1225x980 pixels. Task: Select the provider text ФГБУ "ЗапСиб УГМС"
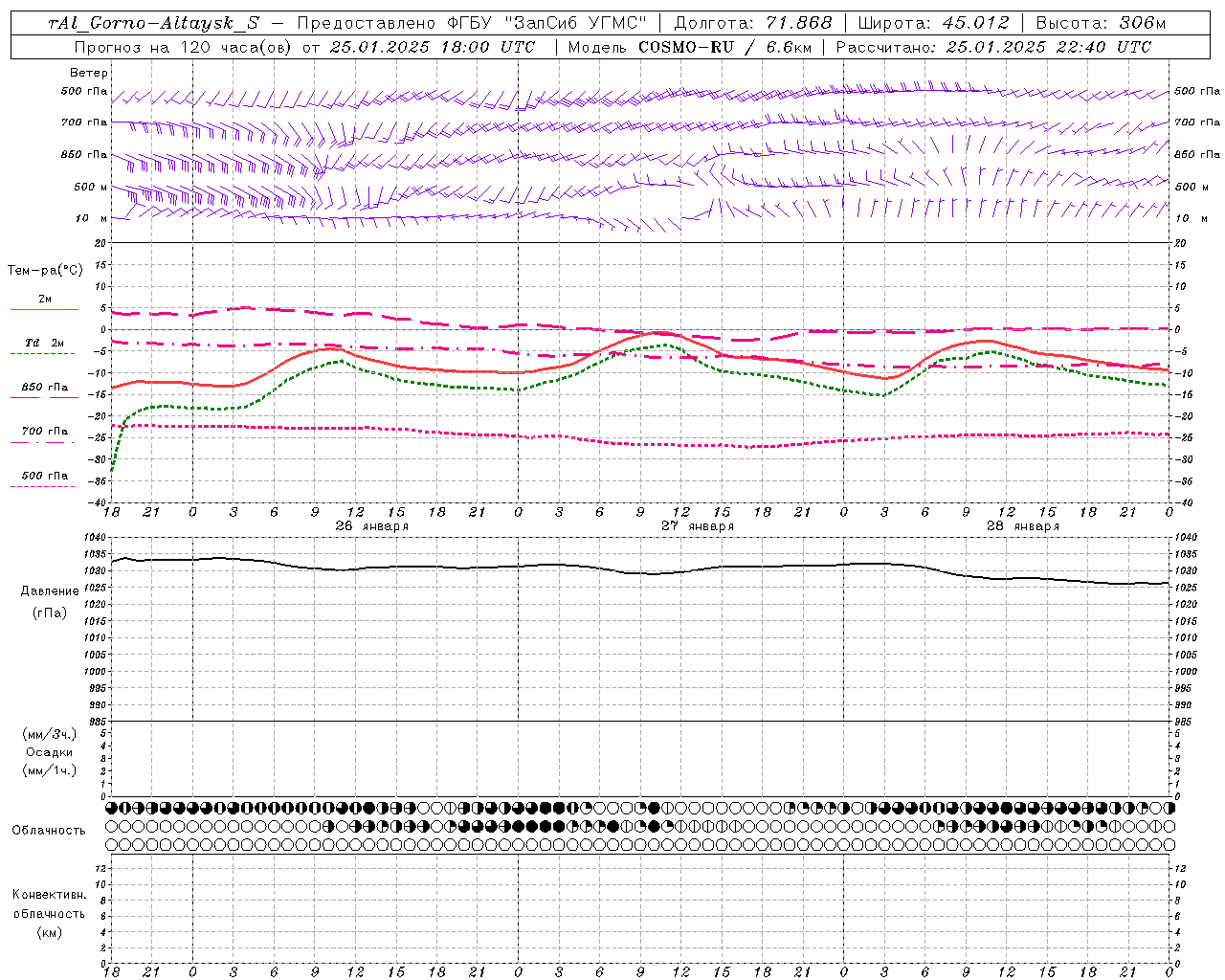547,23
